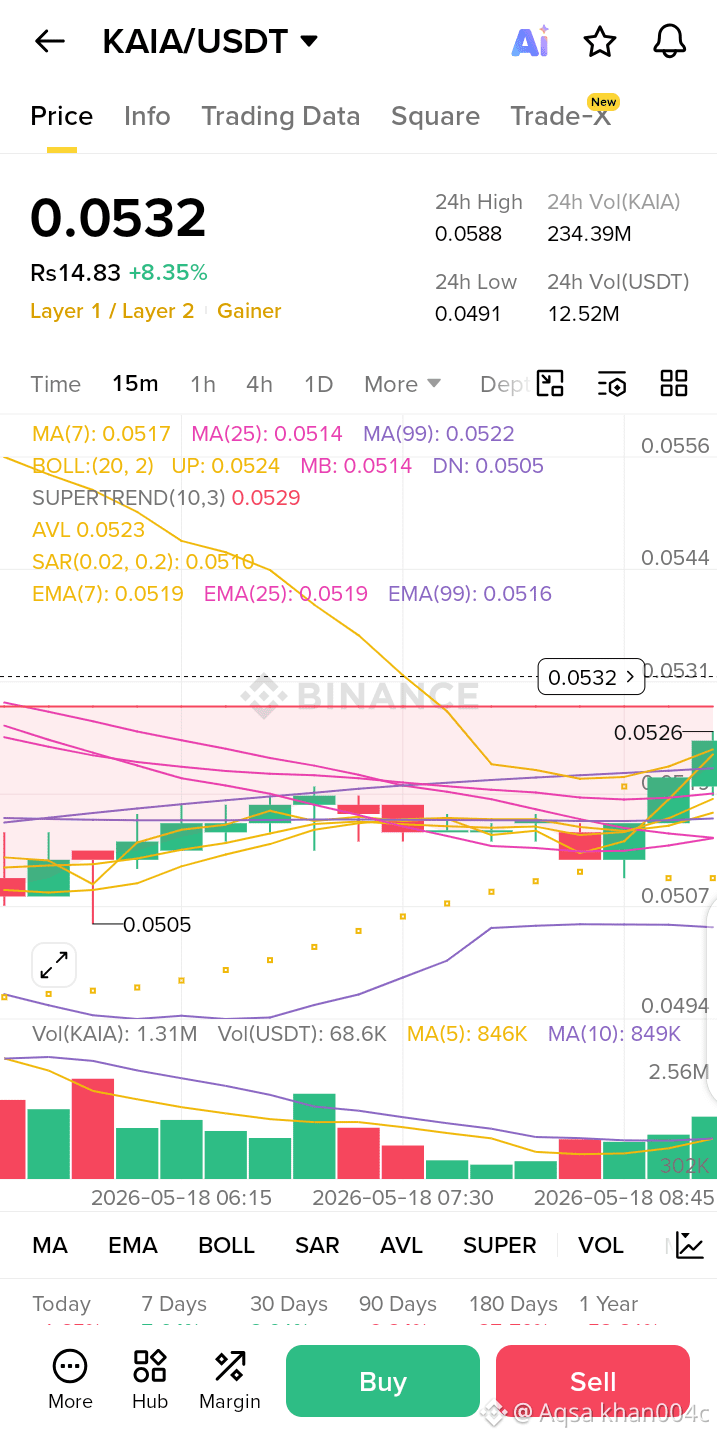Open the chart drawing tools icon
Screen dimensions: 717x1438
coord(550,384)
